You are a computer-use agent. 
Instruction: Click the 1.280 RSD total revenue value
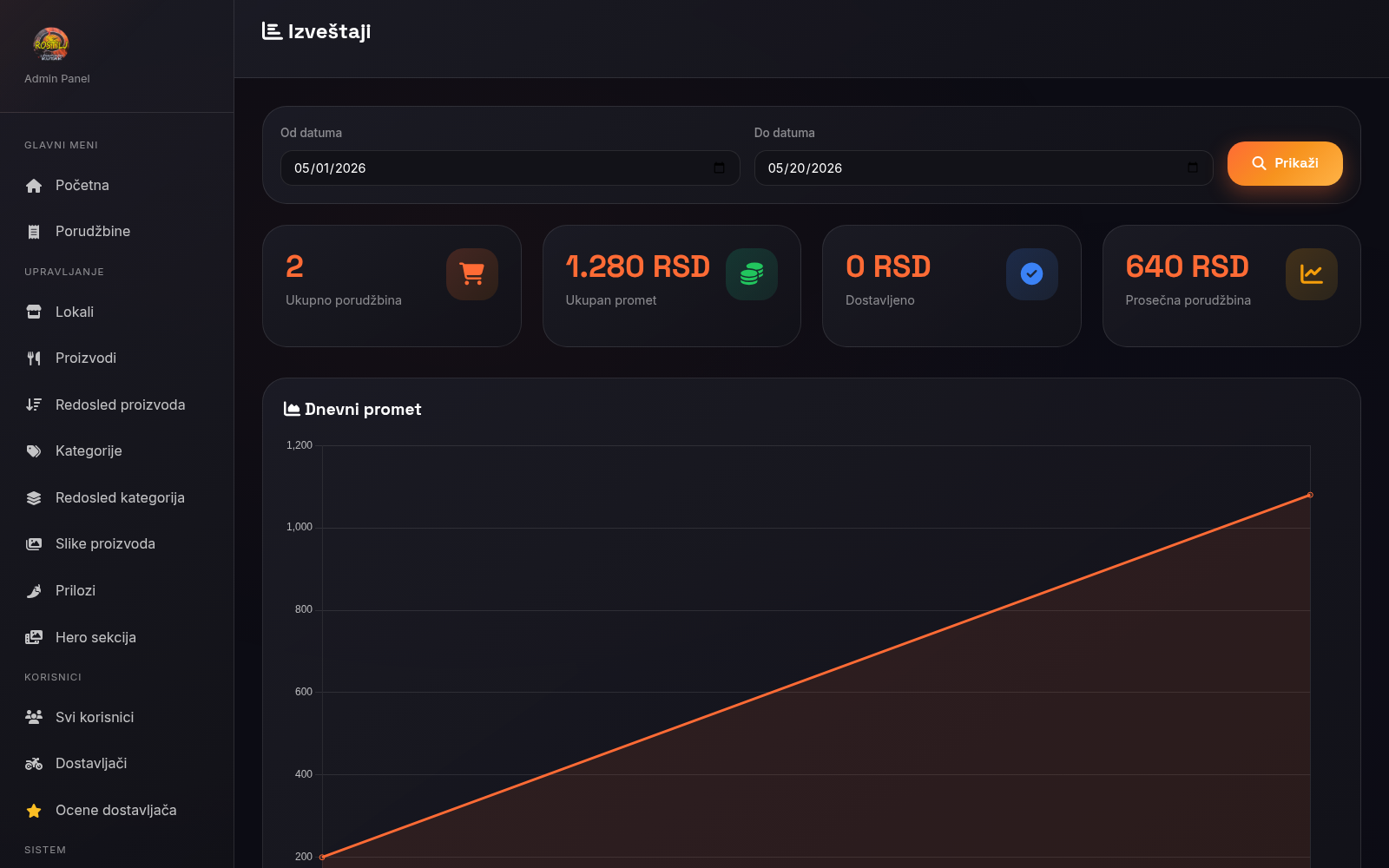click(638, 266)
